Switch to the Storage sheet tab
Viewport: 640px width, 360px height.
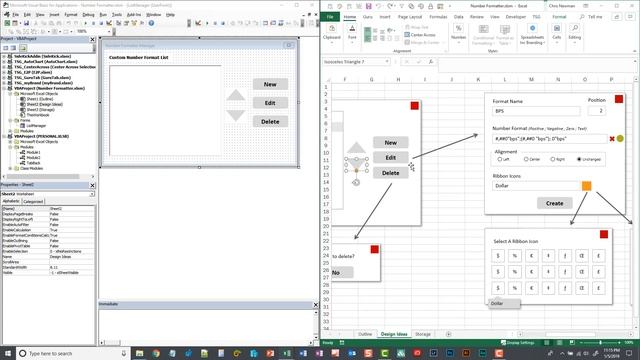pos(423,334)
